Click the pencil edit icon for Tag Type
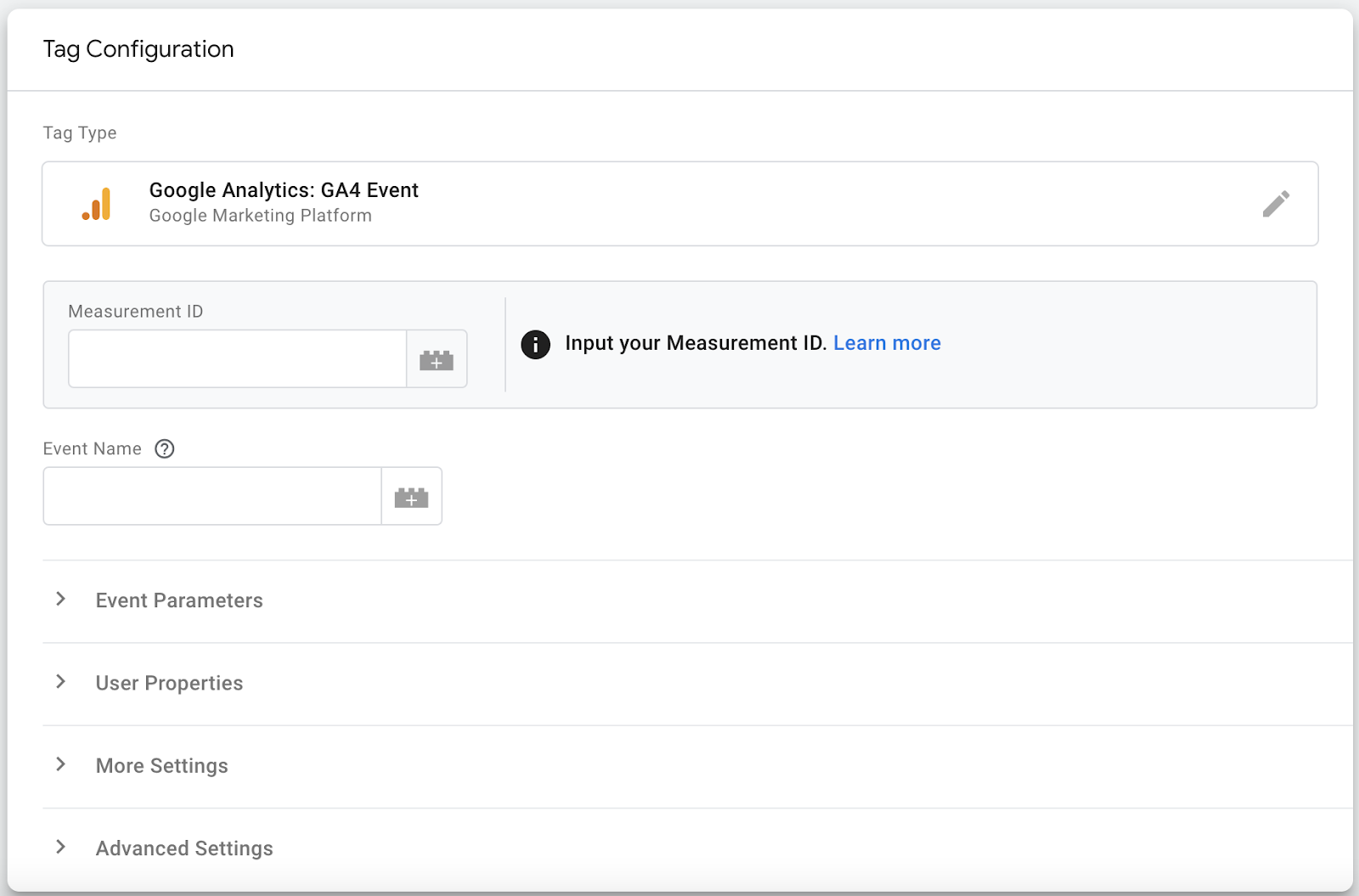This screenshot has height=896, width=1359. [1276, 204]
